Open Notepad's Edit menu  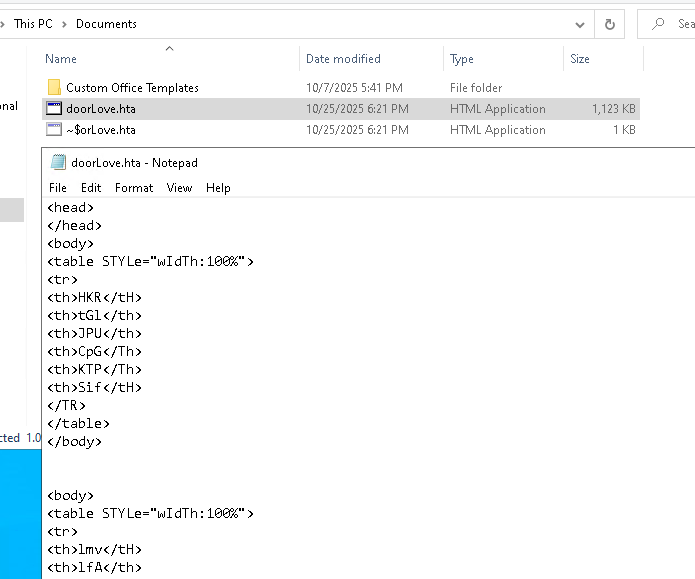click(91, 187)
